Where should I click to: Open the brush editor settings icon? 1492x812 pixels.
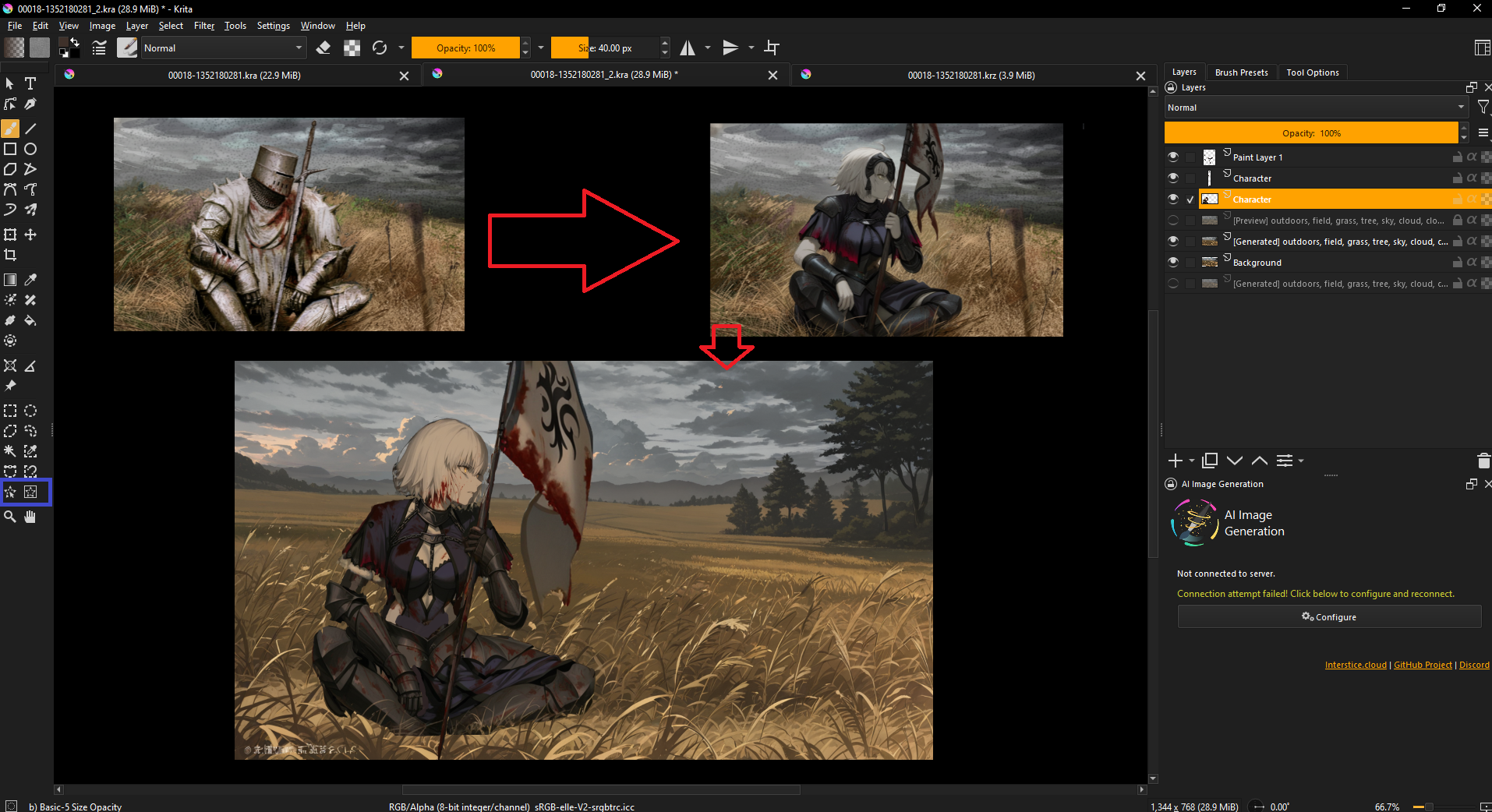(x=99, y=48)
